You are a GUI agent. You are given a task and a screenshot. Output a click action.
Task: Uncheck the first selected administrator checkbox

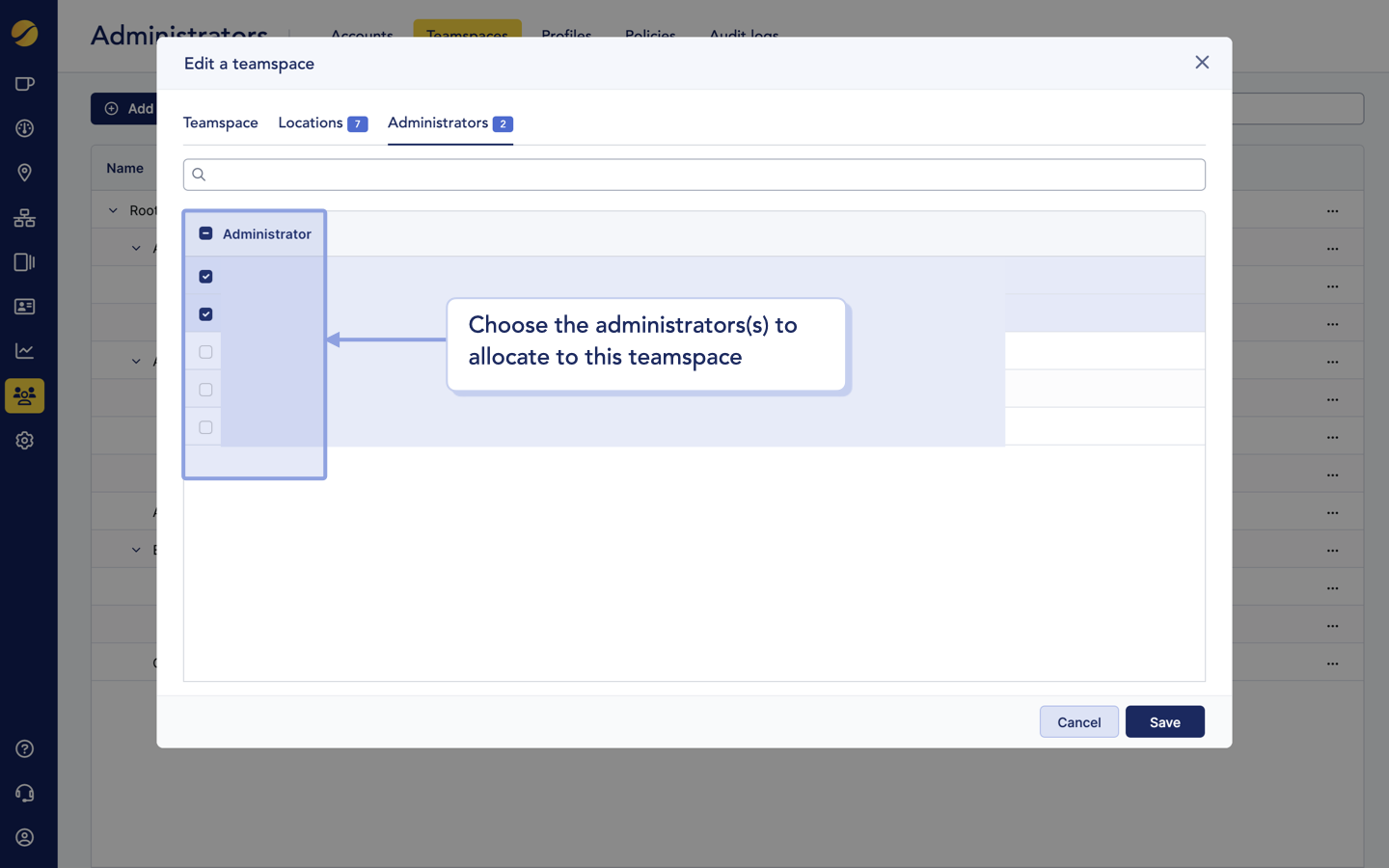pos(205,276)
